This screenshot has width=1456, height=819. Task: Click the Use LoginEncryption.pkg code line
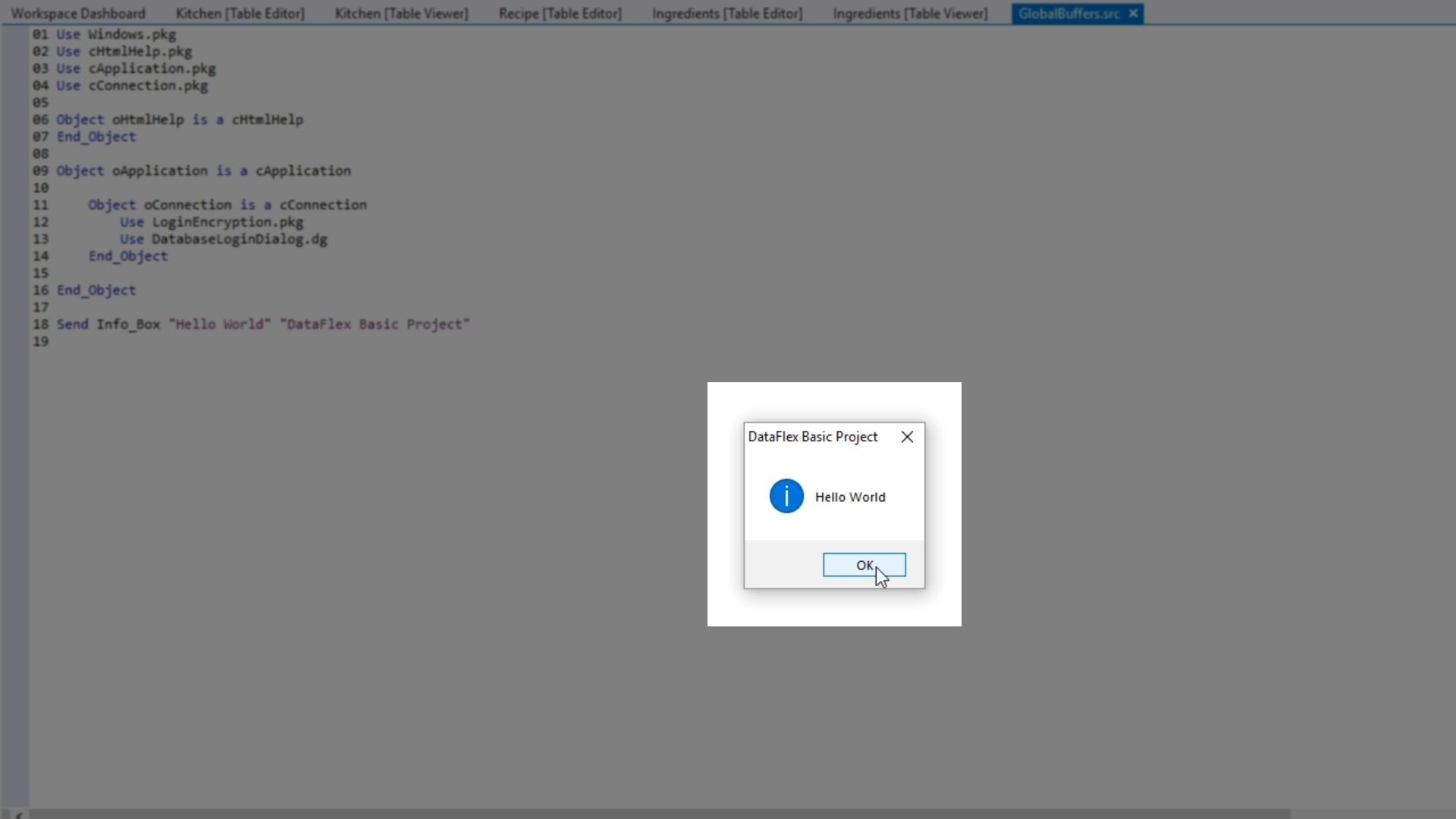pos(212,222)
